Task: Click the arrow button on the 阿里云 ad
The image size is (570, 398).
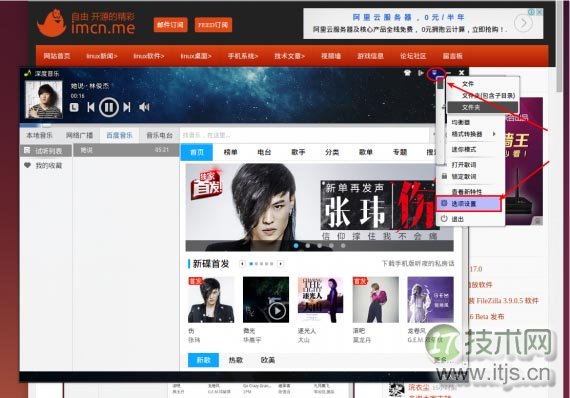Action: (x=523, y=24)
